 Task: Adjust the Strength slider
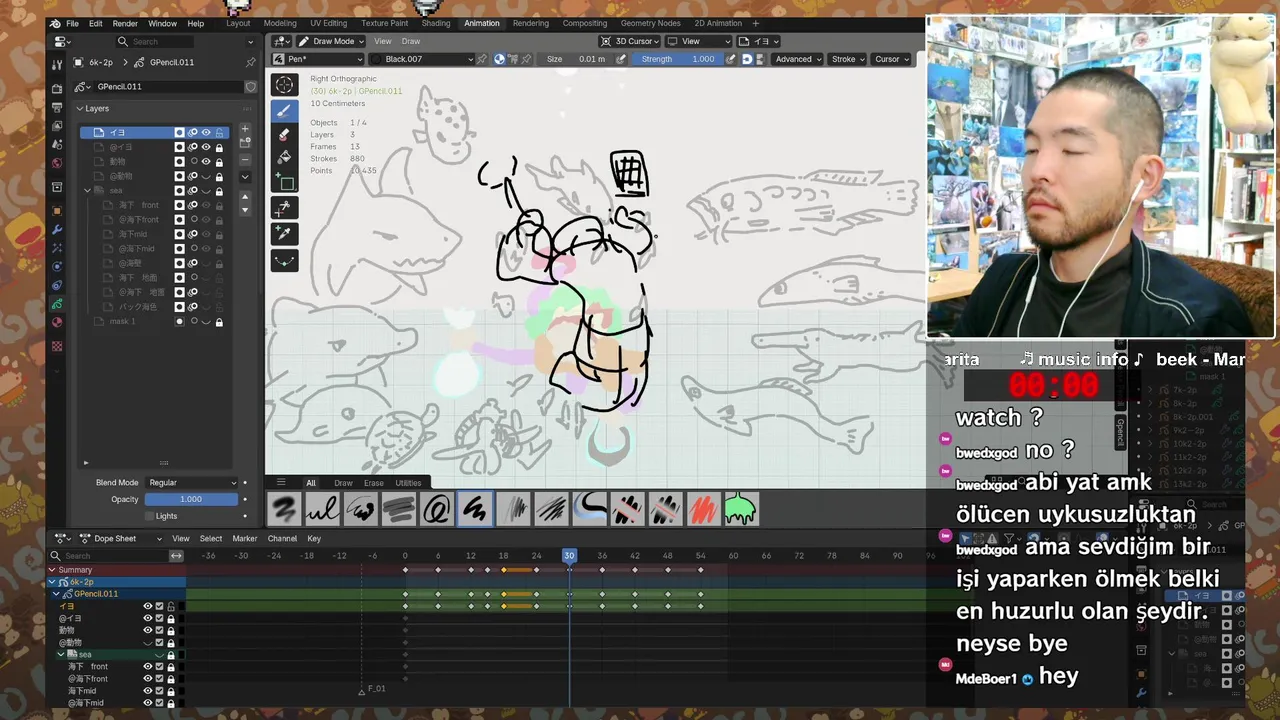pos(679,59)
